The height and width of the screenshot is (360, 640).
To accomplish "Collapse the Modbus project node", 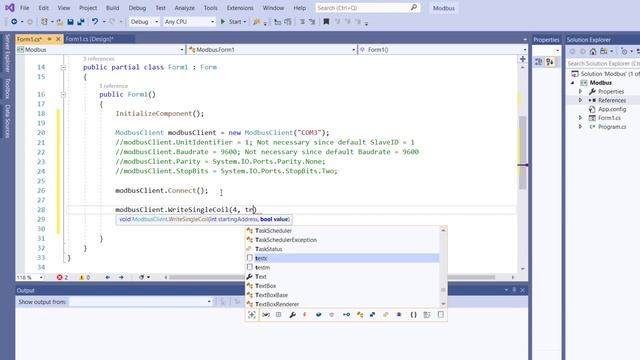I will [572, 82].
